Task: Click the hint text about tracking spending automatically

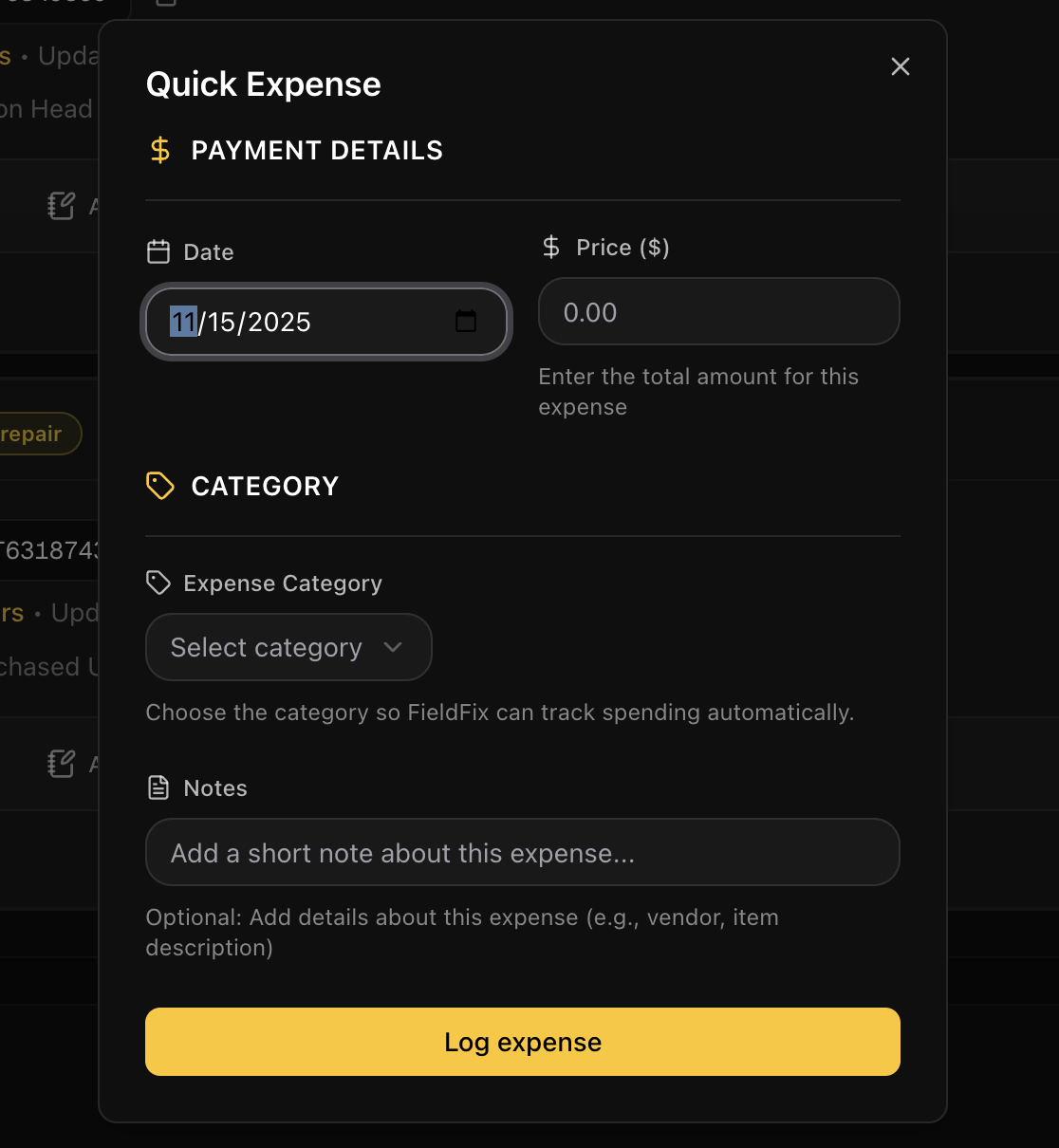Action: (499, 713)
